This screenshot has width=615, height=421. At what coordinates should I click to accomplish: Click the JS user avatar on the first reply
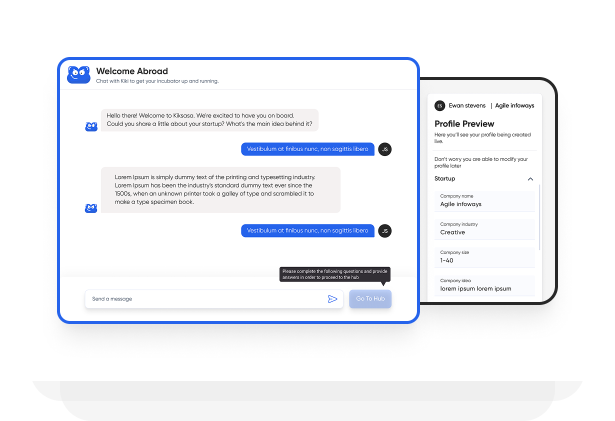pos(385,148)
